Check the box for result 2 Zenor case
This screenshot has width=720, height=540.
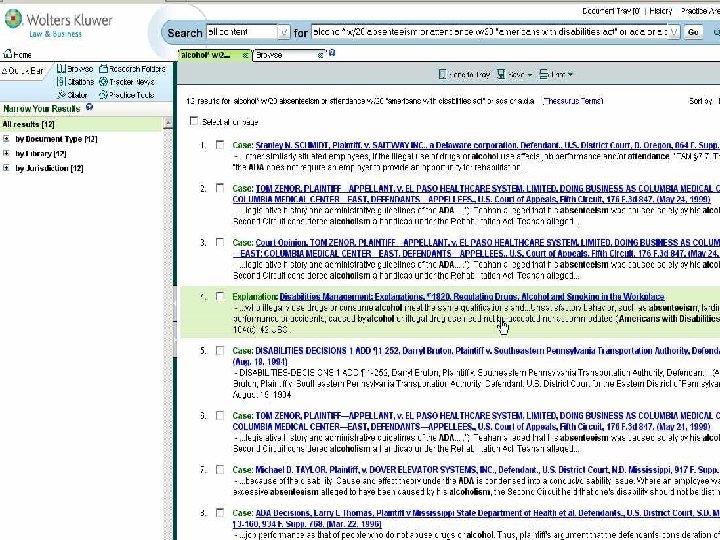tap(220, 188)
